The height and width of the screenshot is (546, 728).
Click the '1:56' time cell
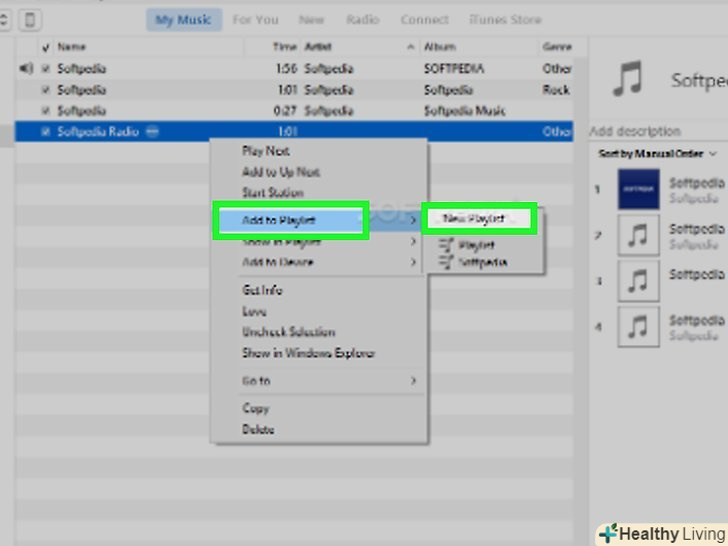[286, 69]
